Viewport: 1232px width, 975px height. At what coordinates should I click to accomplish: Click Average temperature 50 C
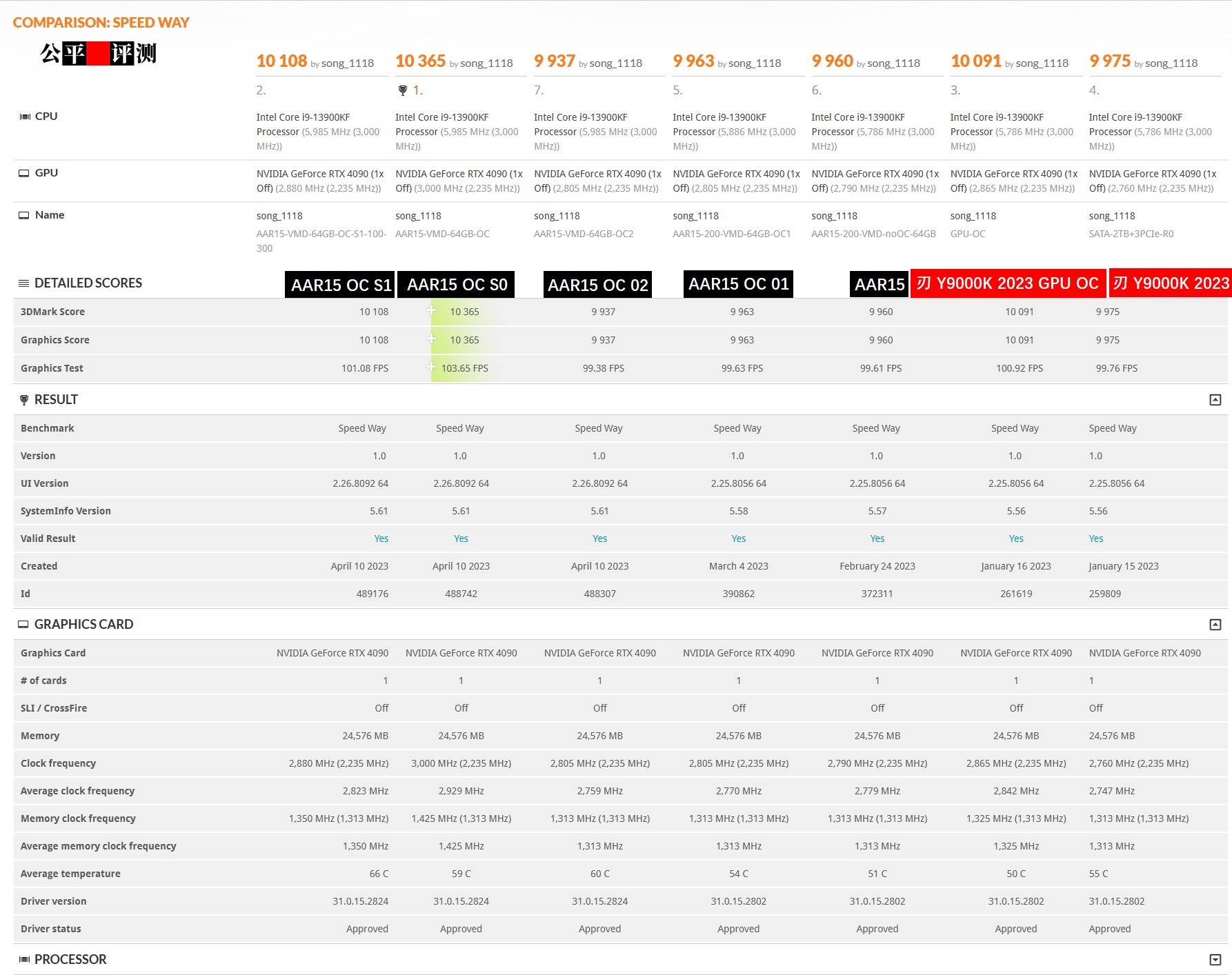(1016, 874)
